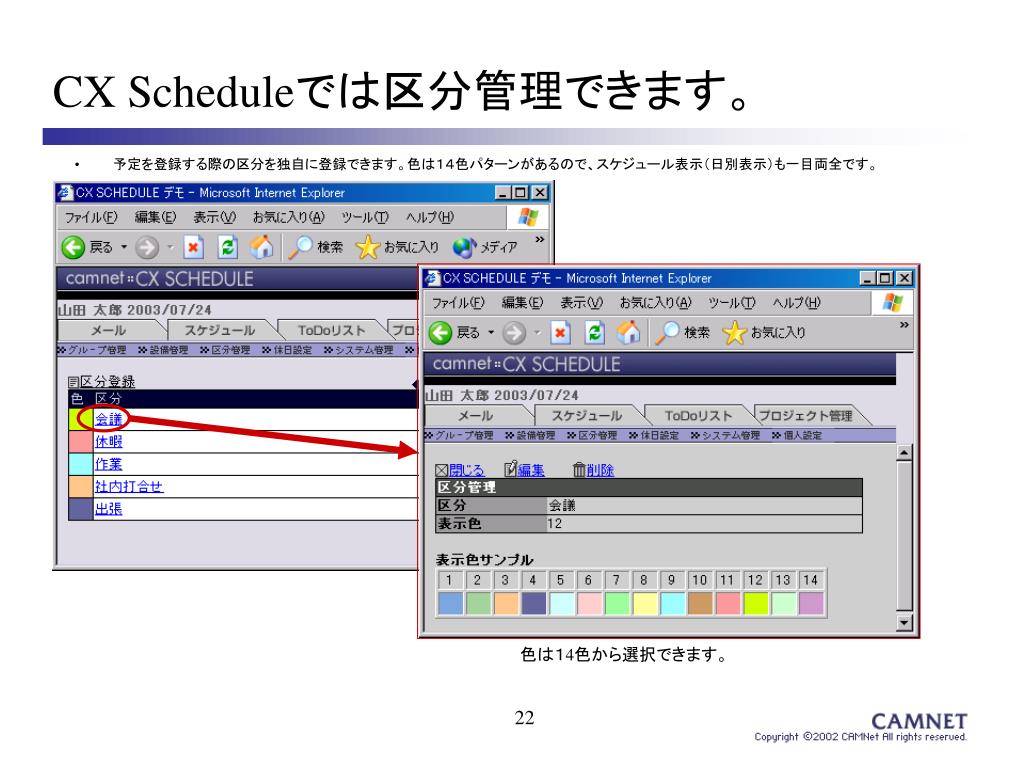Click 表示色 value field showing 12

(704, 524)
